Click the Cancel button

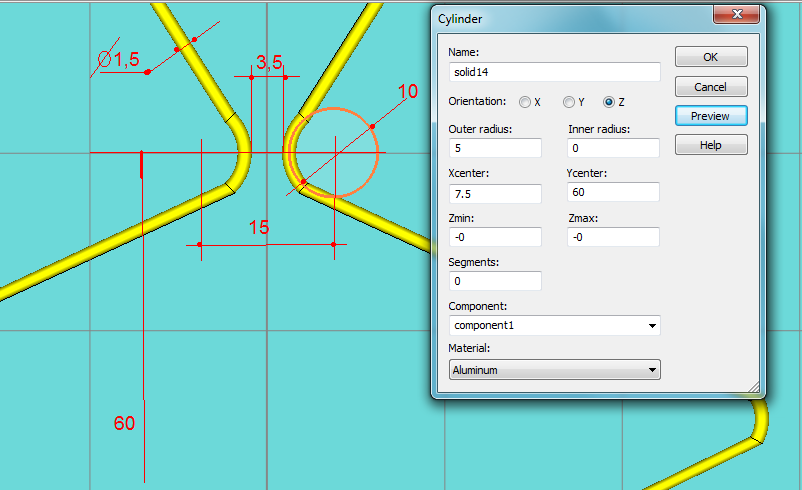point(710,87)
